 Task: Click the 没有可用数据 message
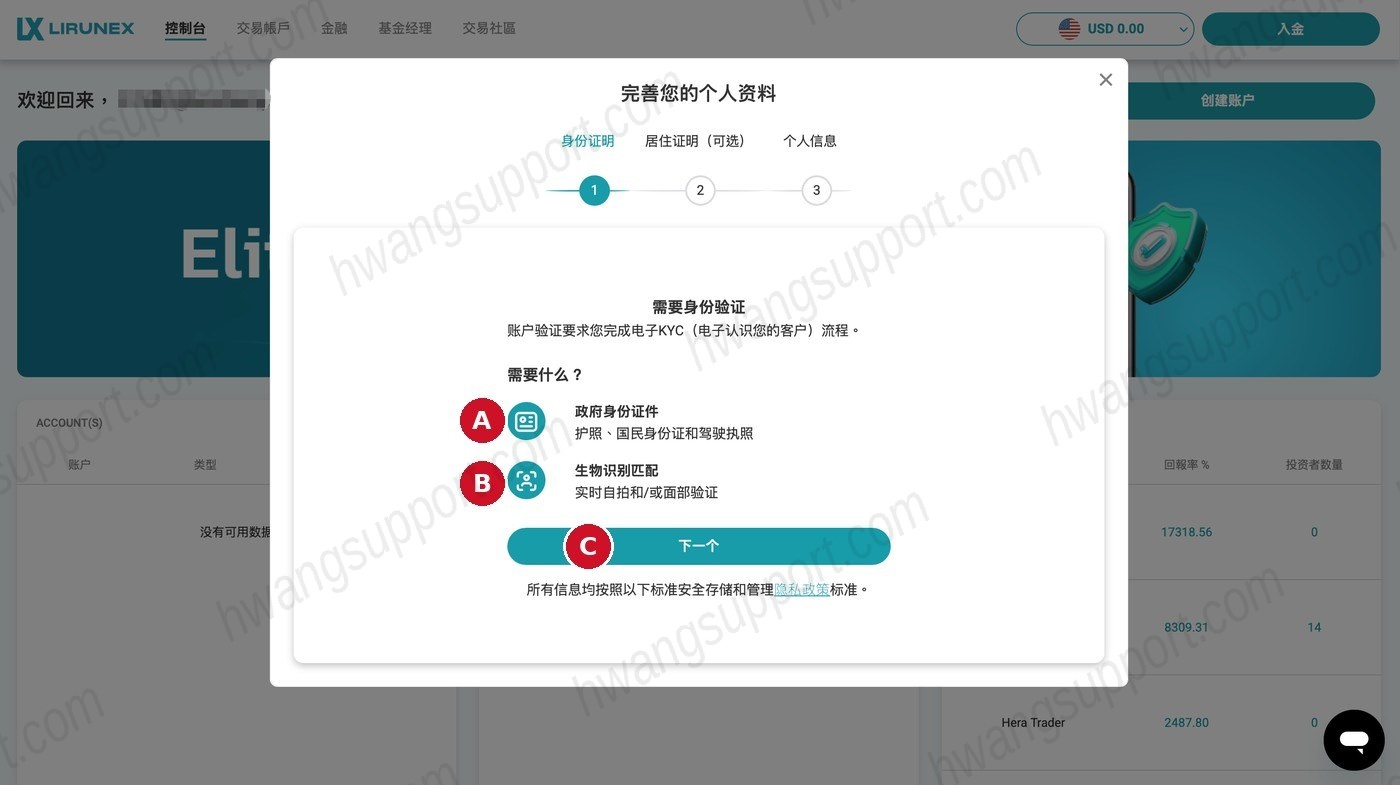(x=235, y=532)
